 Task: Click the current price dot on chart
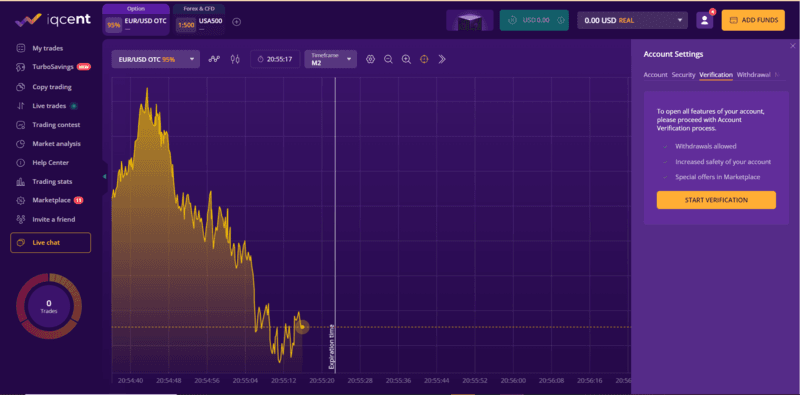point(302,327)
